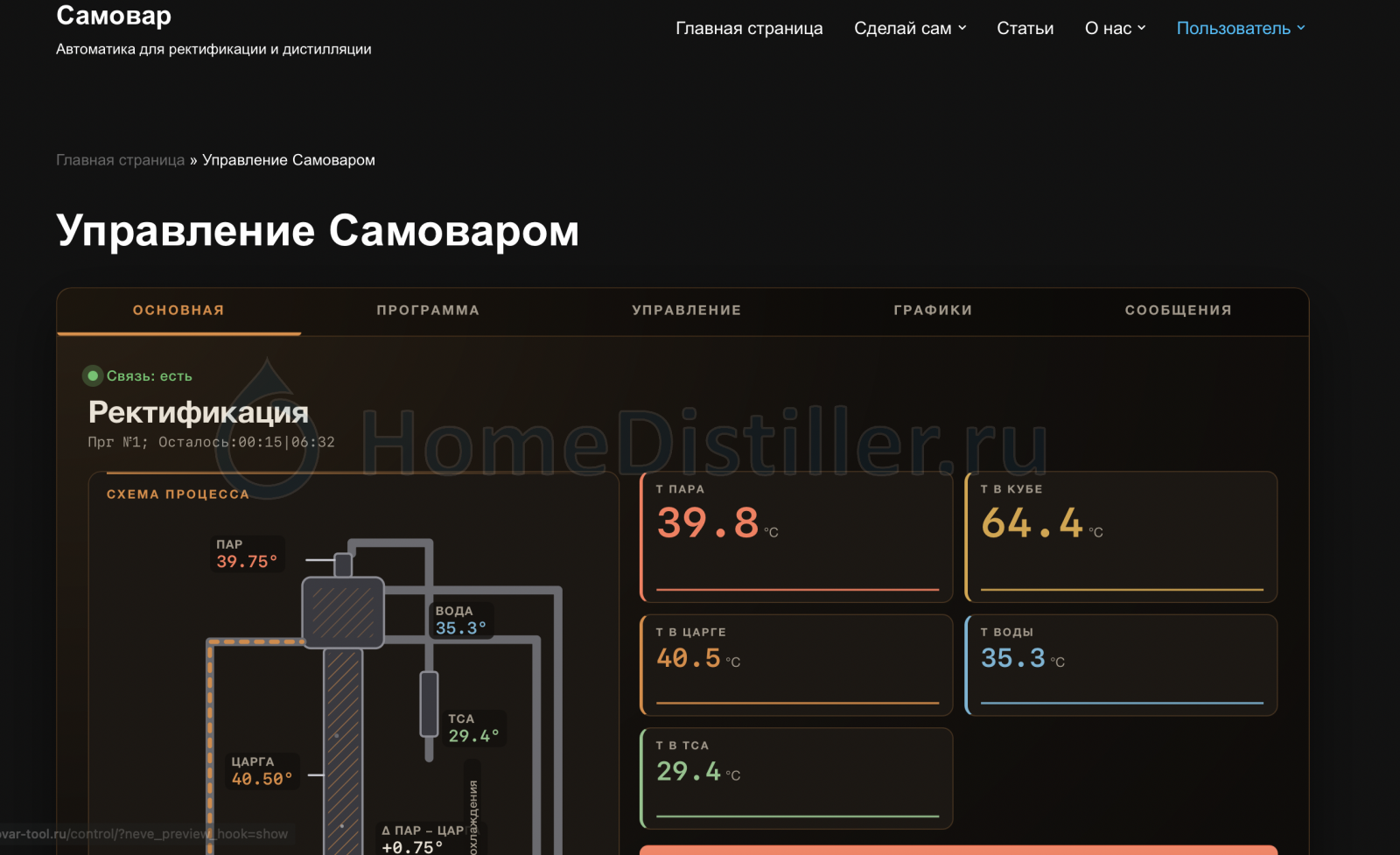Click the Т В КУБЕ 64.4 card

tap(1121, 536)
